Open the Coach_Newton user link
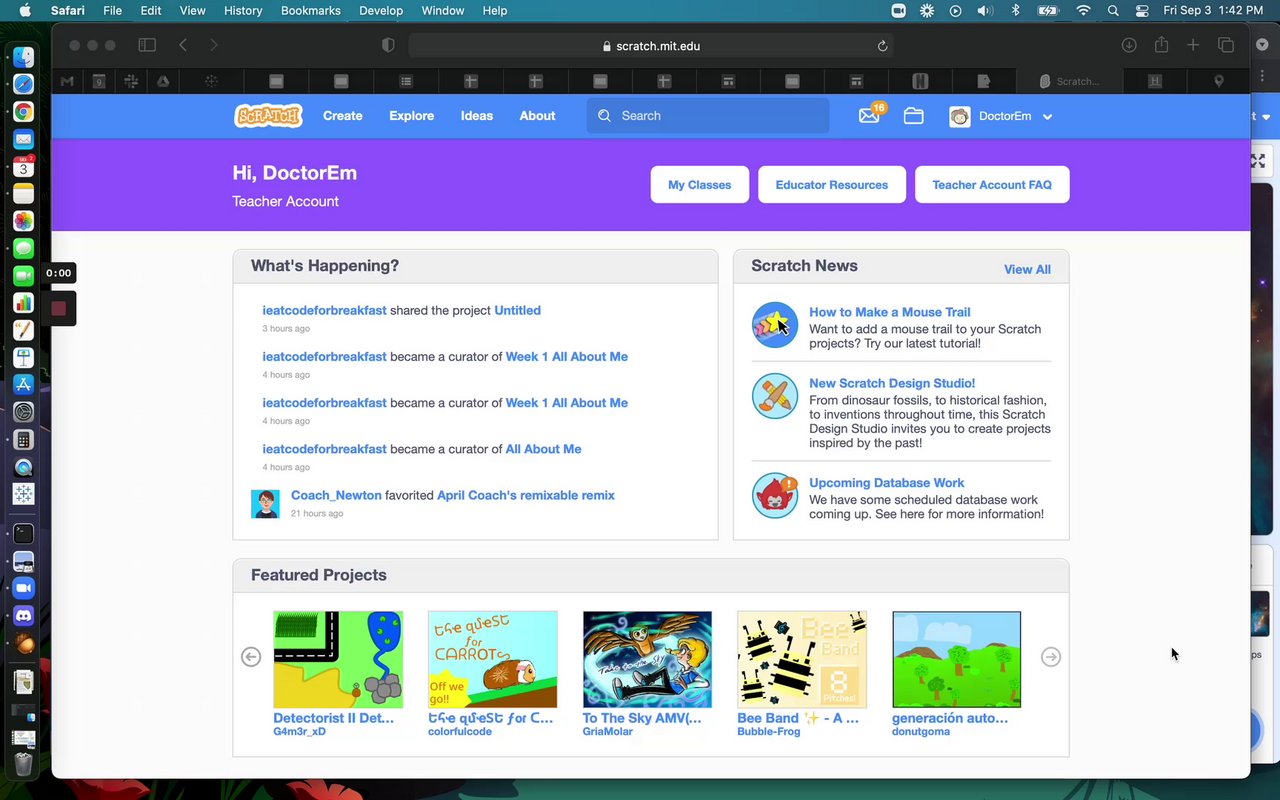The image size is (1280, 800). point(336,495)
